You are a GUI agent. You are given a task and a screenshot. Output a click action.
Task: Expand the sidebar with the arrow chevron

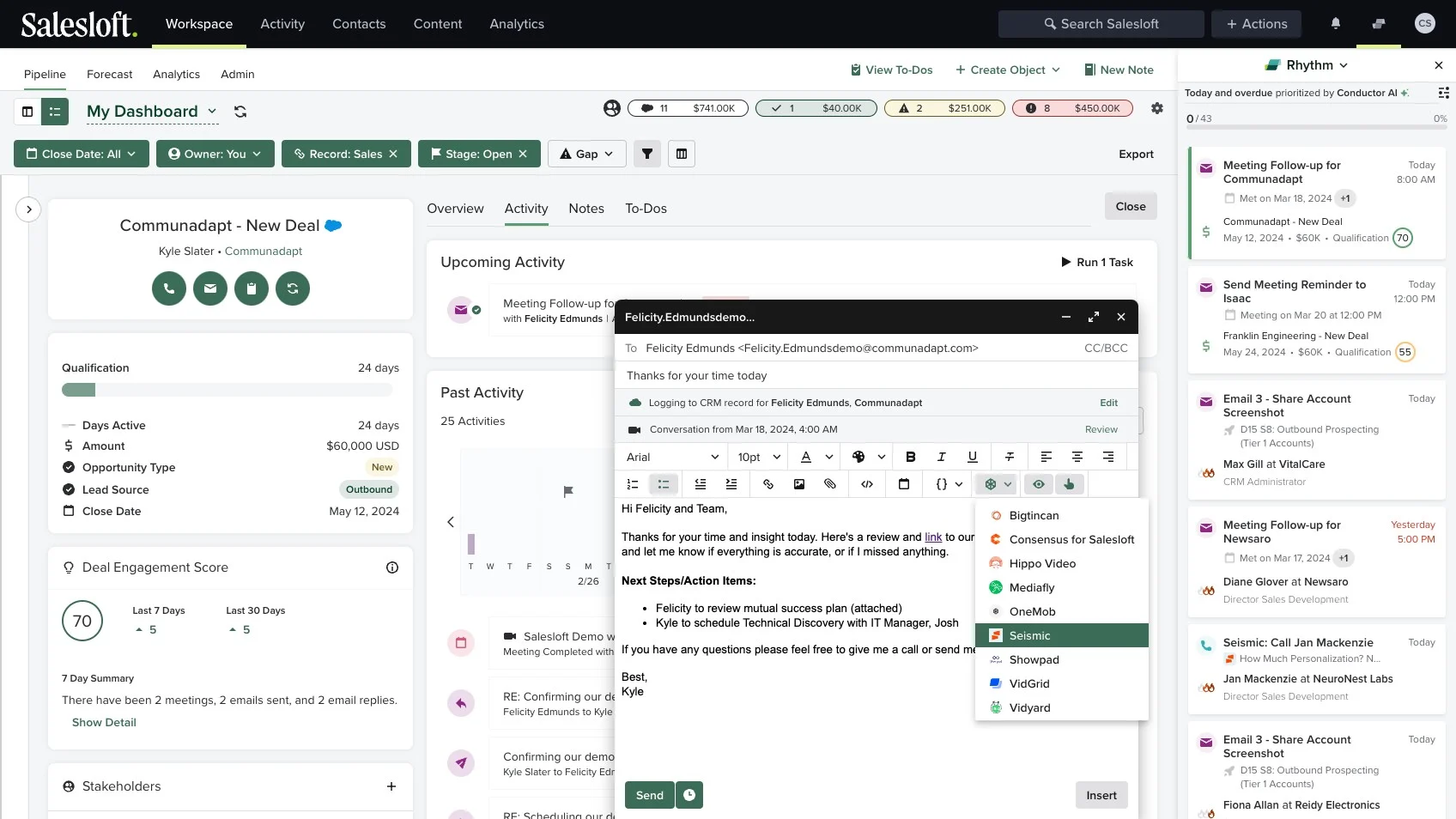[28, 209]
